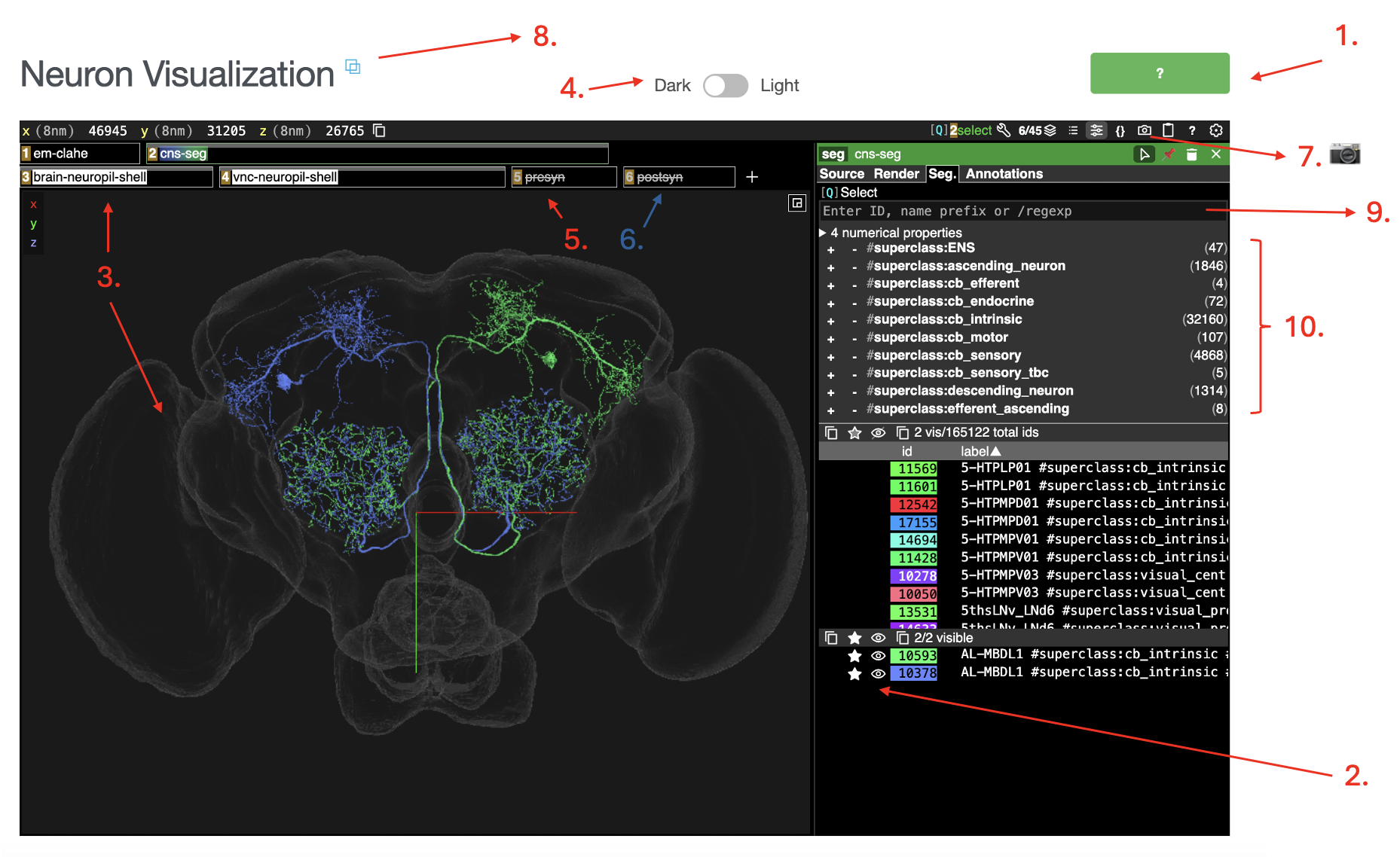Click the '5-HTPMPV03' label in row 10050
Screen dimensions: 1400x857
pos(1000,593)
